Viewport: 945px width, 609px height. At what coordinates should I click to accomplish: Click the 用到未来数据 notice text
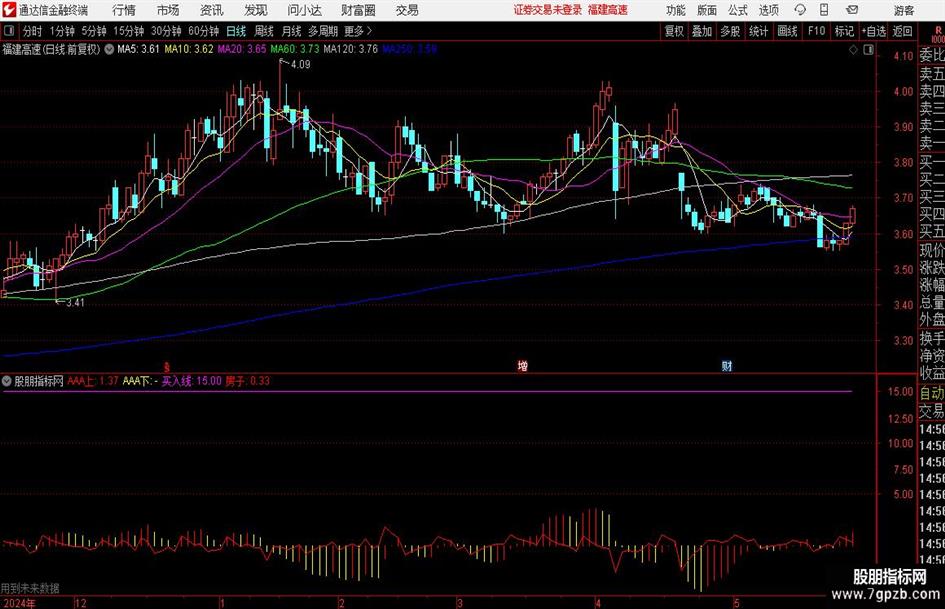pyautogui.click(x=30, y=588)
